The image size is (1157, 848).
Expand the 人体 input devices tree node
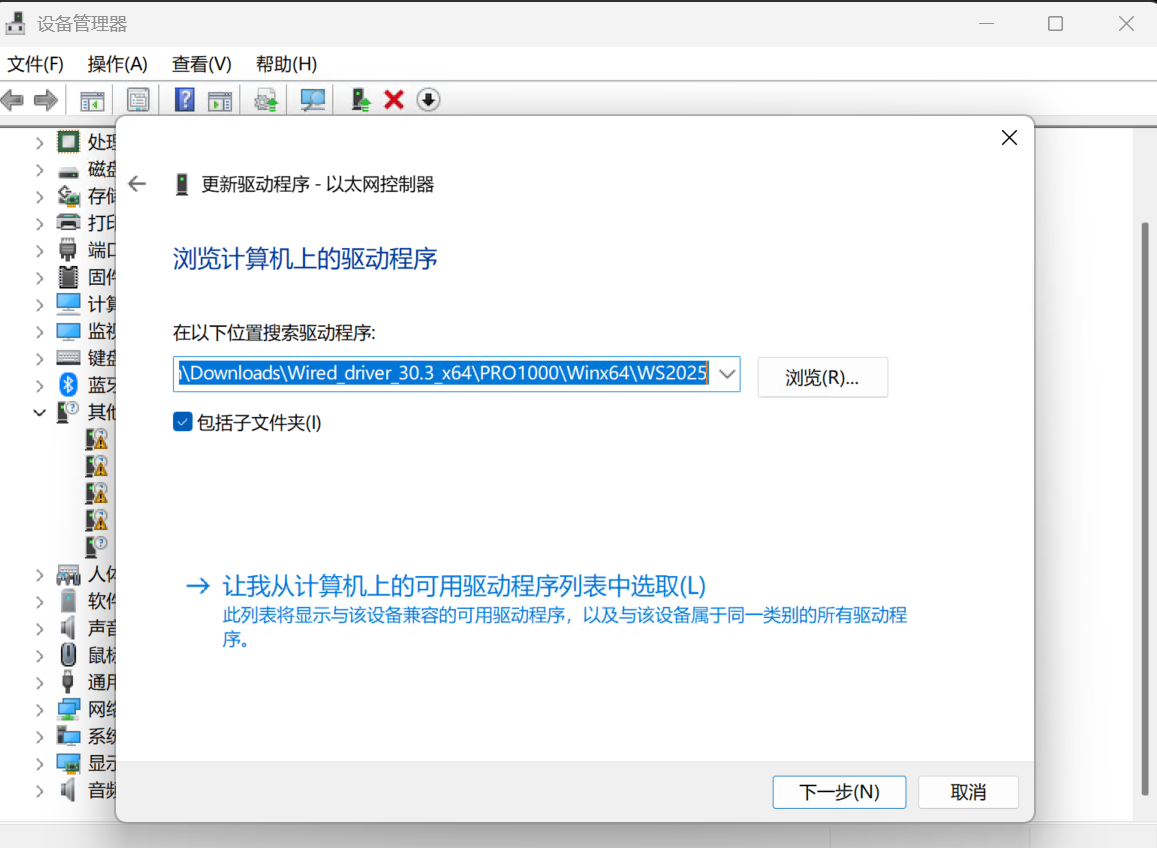click(x=39, y=574)
